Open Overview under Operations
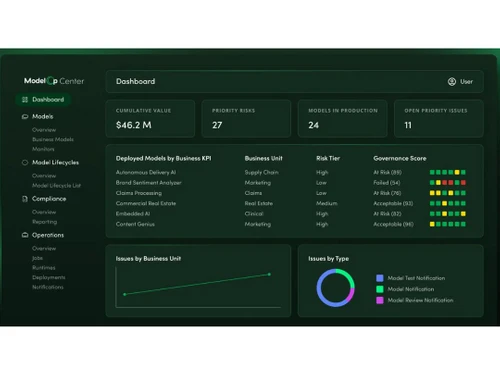Image resolution: width=500 pixels, height=375 pixels. (x=44, y=248)
